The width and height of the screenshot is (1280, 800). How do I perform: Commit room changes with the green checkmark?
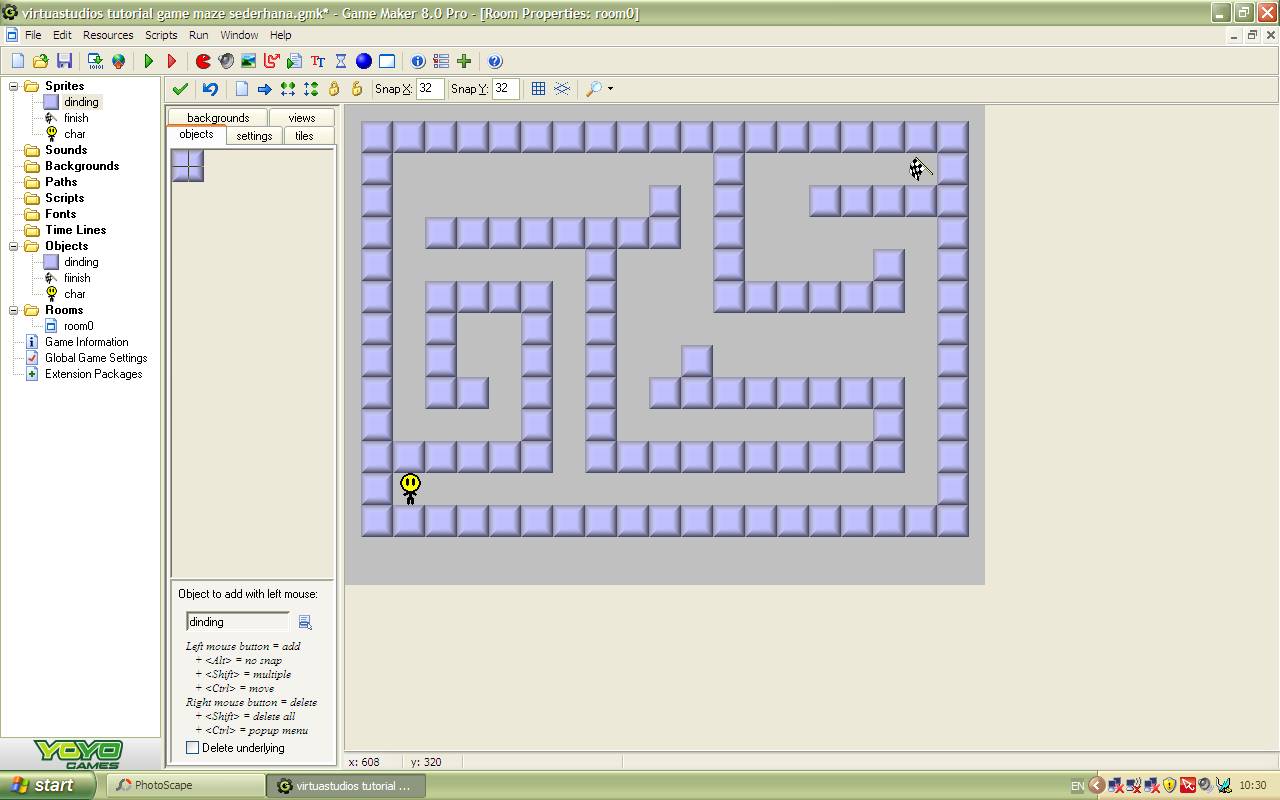[x=180, y=89]
